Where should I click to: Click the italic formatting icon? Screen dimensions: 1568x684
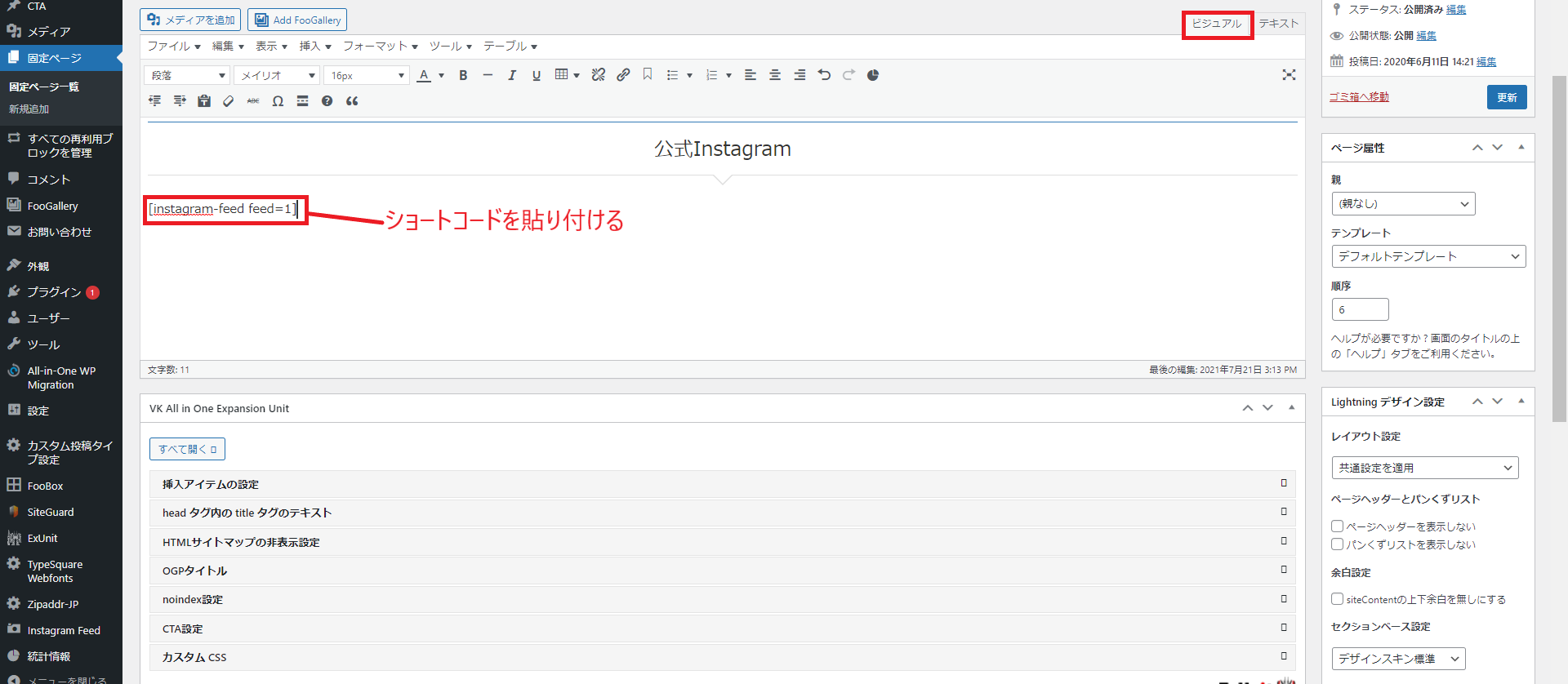point(512,75)
